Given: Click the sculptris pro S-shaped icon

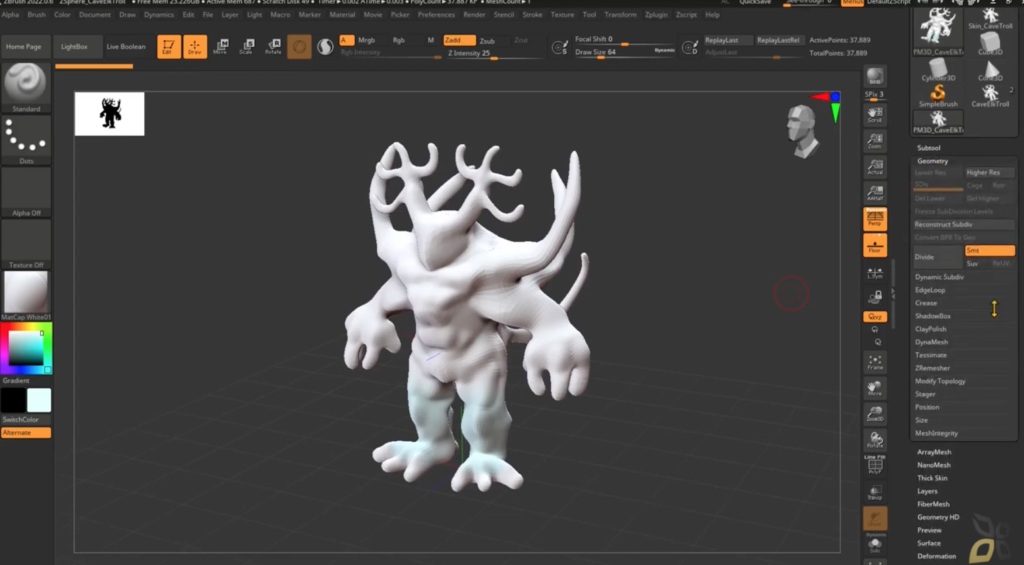Looking at the screenshot, I should [x=325, y=47].
